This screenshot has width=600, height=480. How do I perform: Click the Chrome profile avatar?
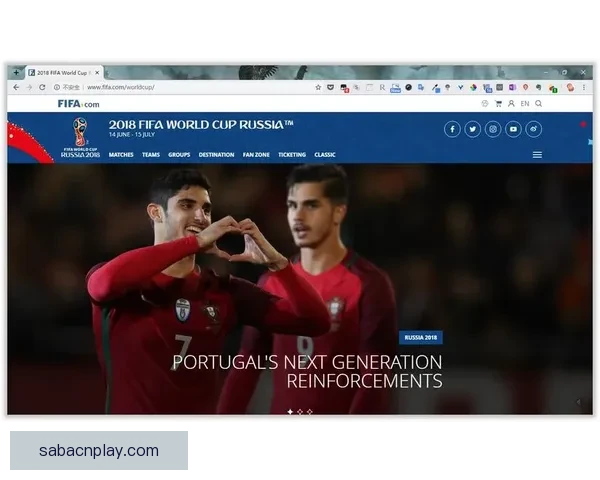[x=570, y=87]
